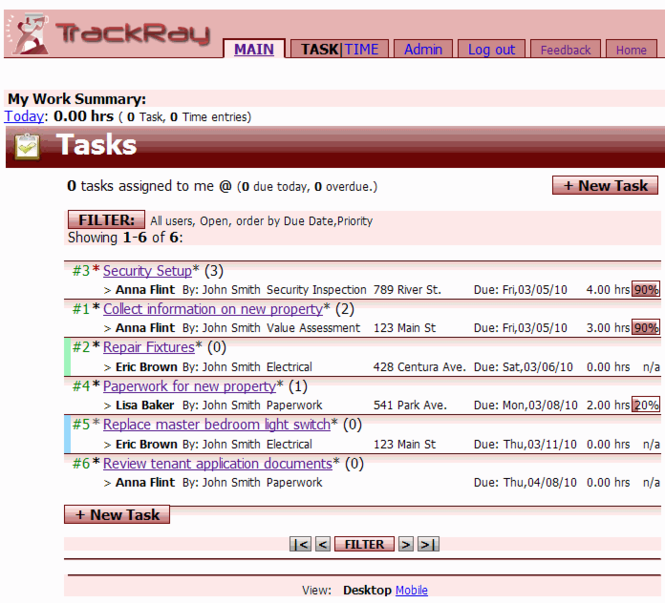Go to next page arrow

click(405, 545)
